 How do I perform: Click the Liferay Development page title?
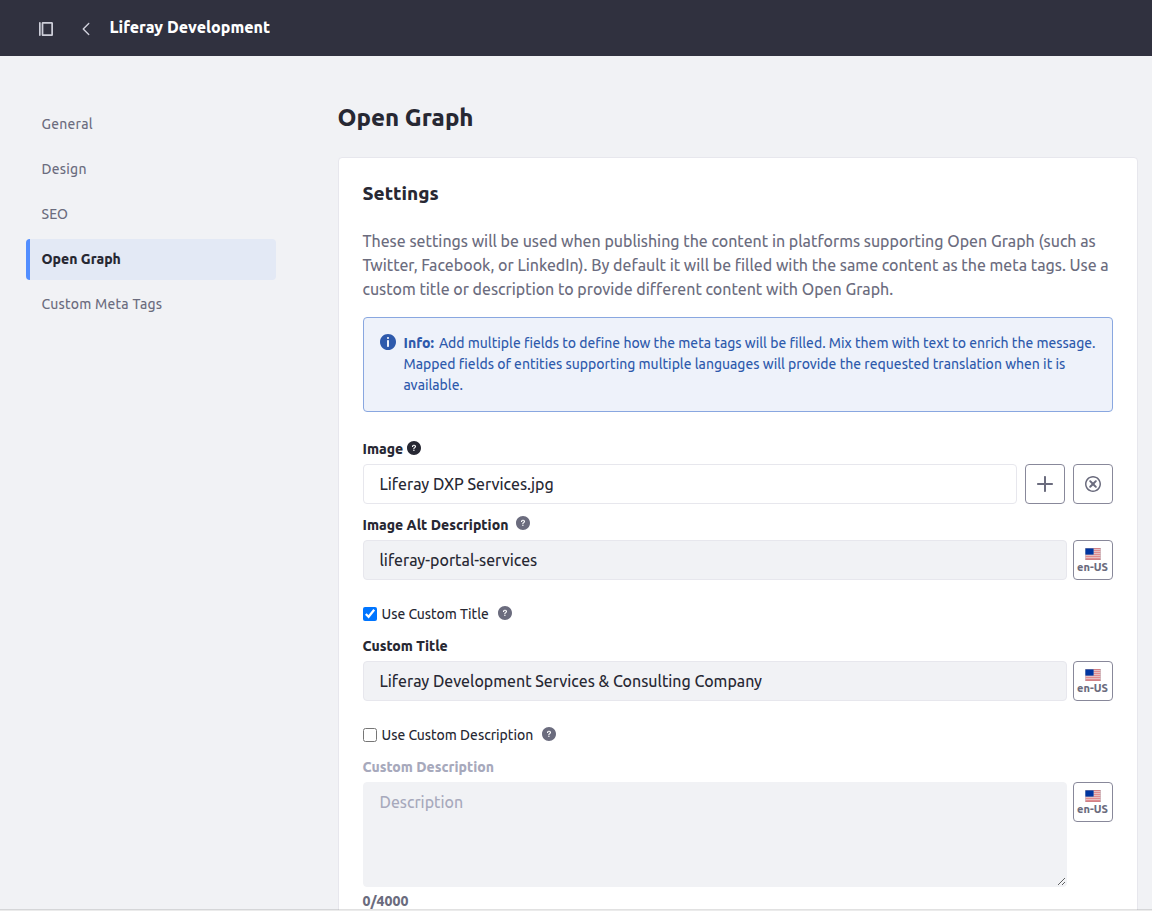point(190,28)
